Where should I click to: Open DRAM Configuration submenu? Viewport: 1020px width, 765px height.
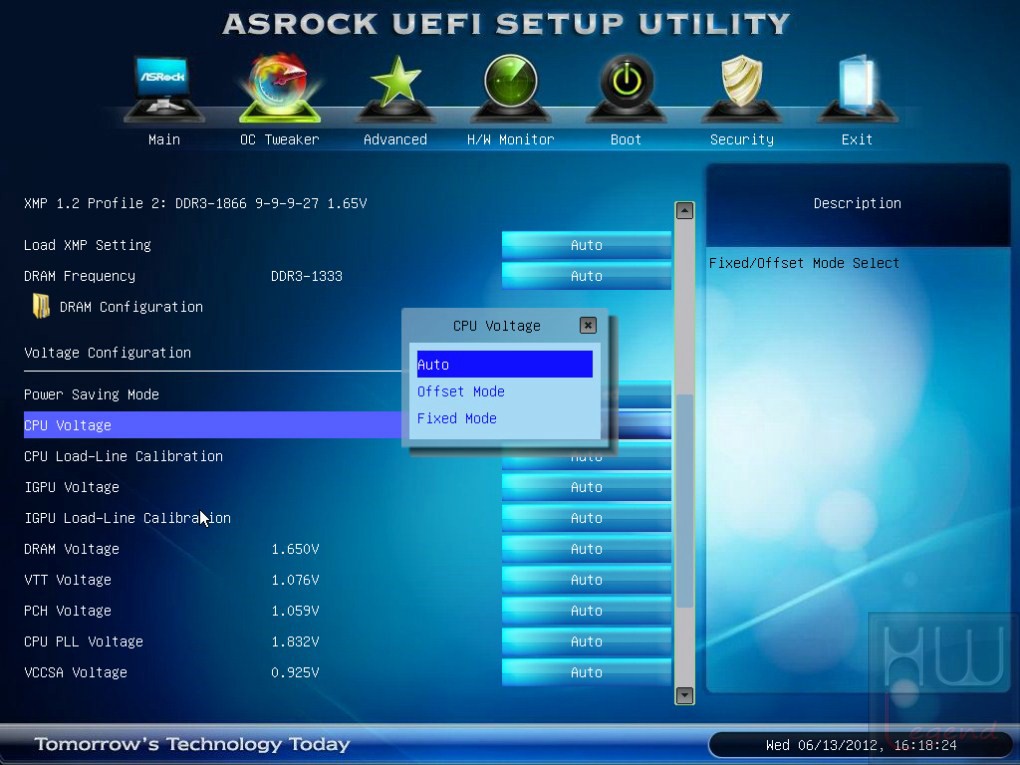pyautogui.click(x=131, y=306)
